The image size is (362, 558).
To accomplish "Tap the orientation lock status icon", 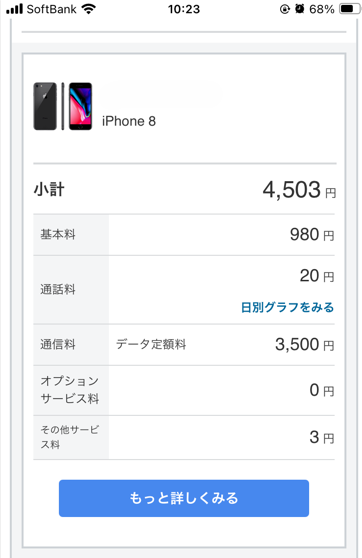I will 285,9.
